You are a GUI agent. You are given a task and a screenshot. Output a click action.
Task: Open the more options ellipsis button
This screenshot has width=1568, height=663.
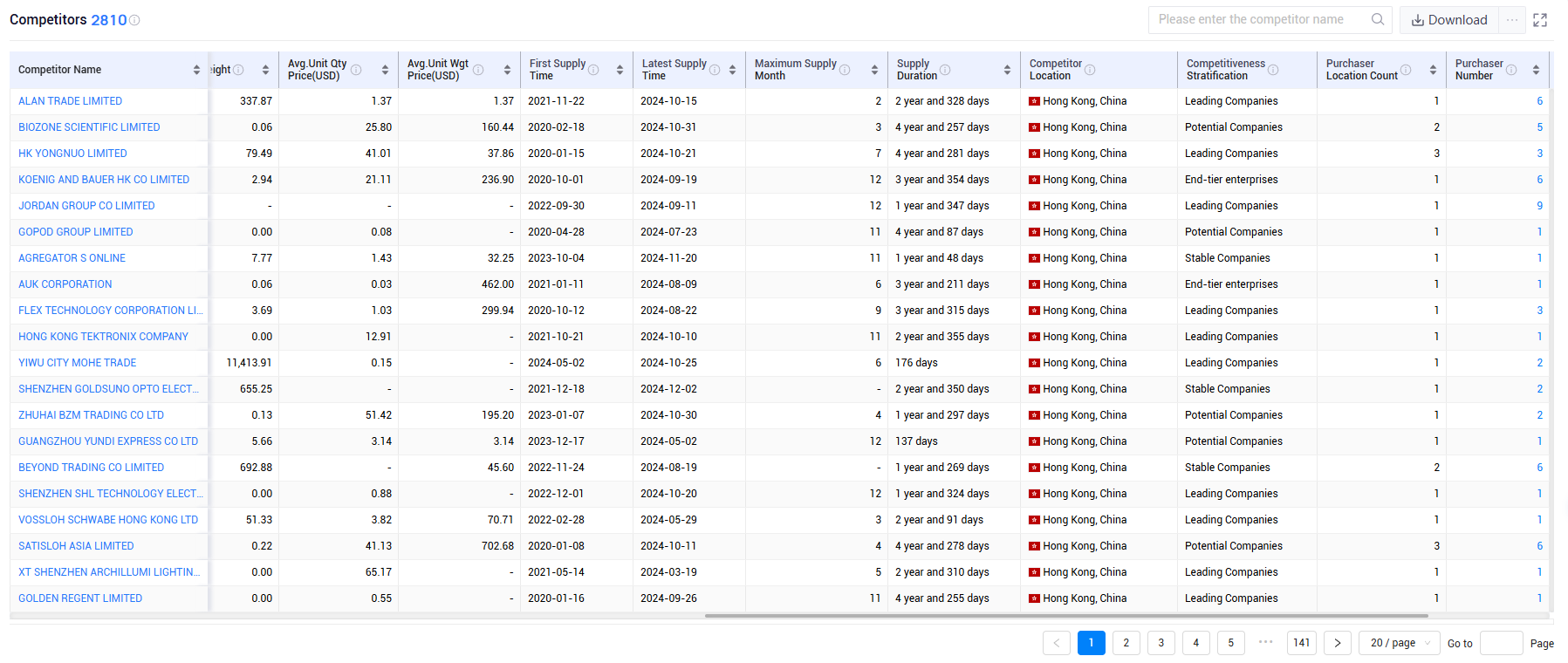(1512, 20)
